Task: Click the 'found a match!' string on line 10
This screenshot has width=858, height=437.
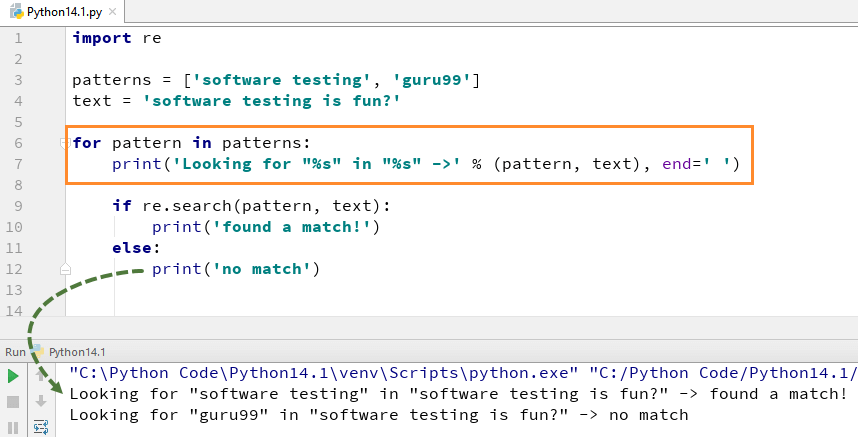Action: point(289,227)
